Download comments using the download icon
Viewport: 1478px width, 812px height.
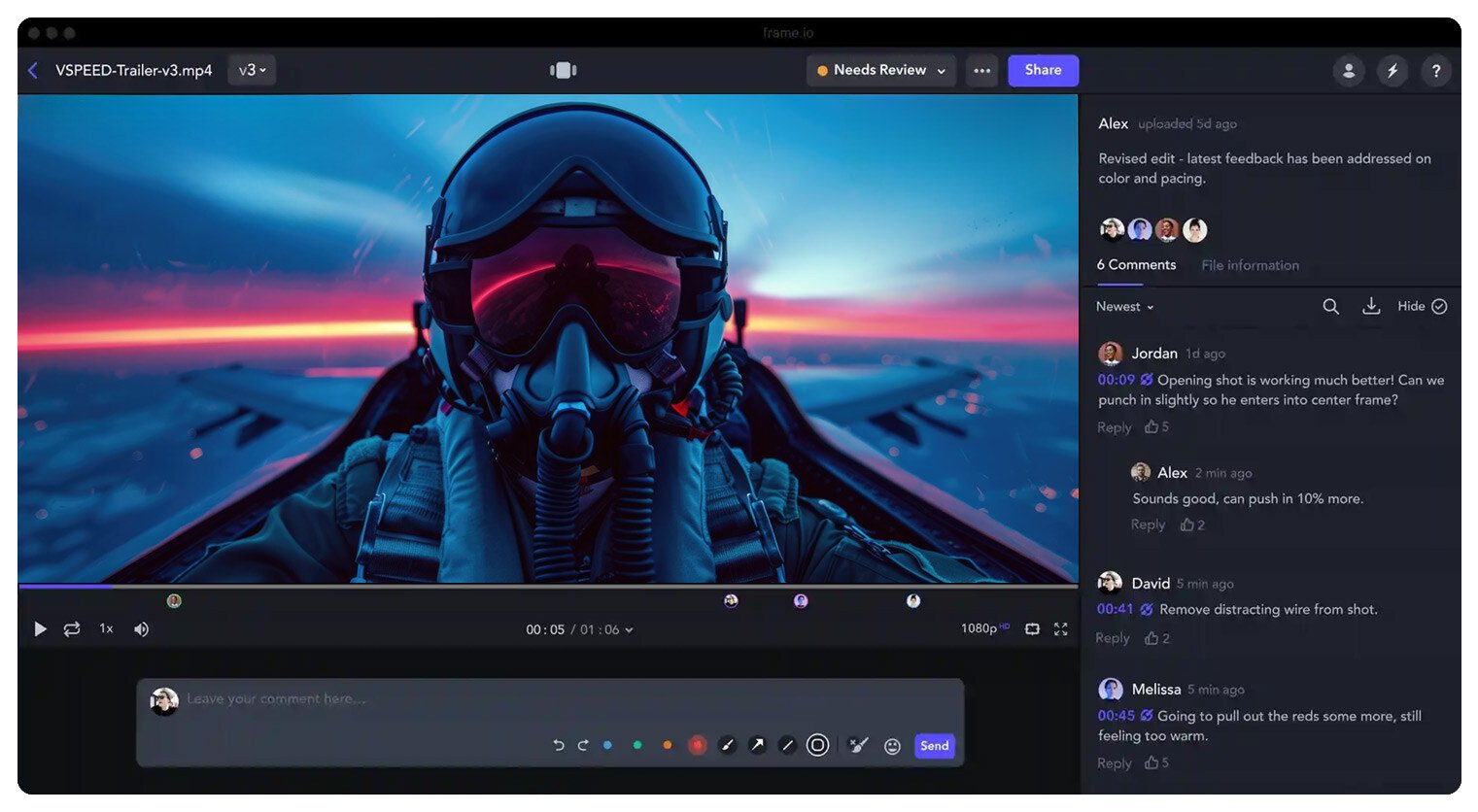click(1370, 306)
